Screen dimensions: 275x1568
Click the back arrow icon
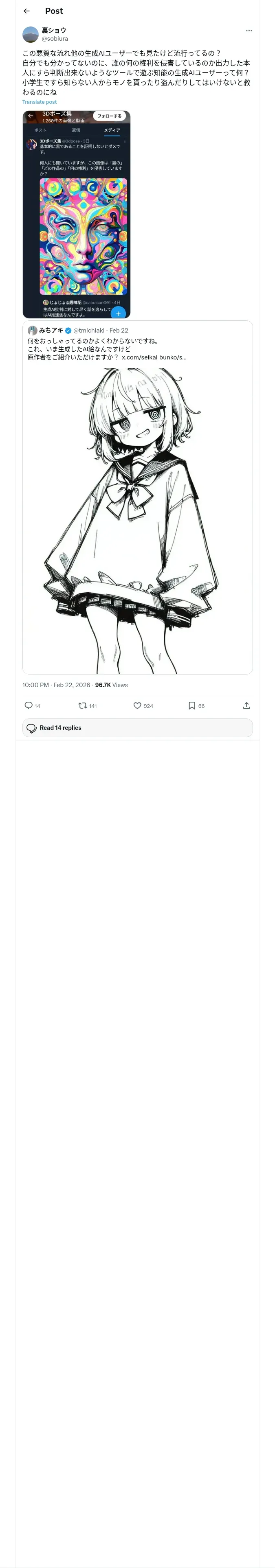tap(26, 11)
